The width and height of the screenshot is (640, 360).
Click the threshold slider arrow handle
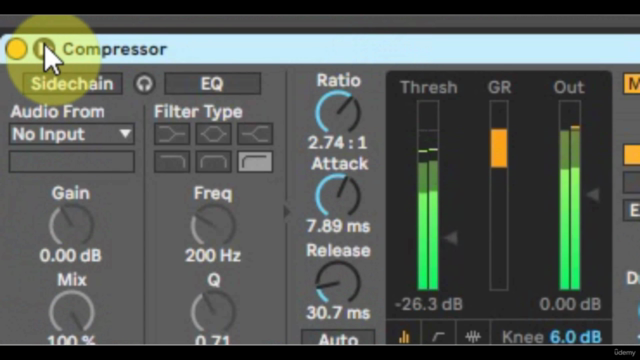click(451, 238)
